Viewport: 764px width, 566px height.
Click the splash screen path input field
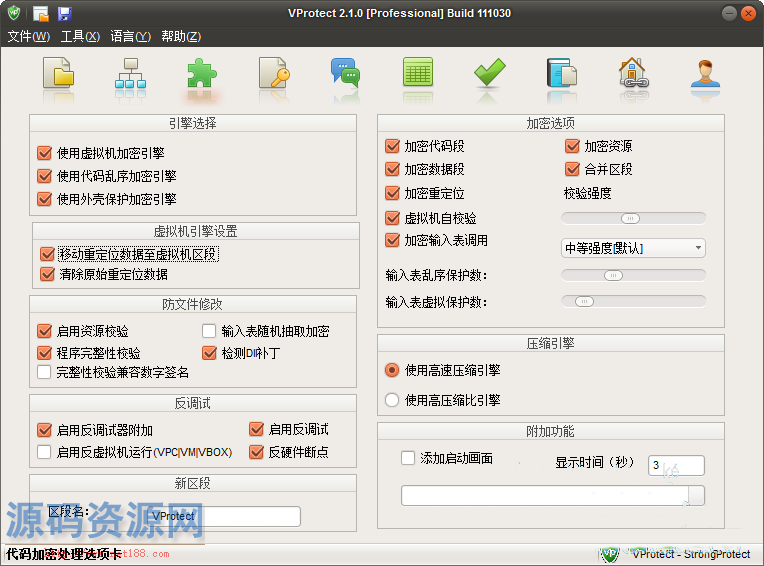click(545, 495)
